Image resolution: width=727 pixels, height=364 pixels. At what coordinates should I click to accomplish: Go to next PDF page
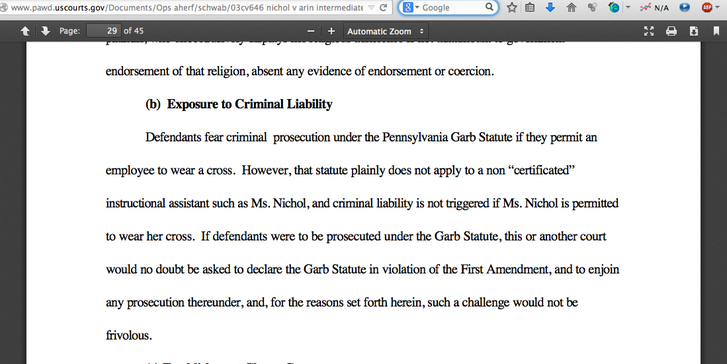[45, 31]
